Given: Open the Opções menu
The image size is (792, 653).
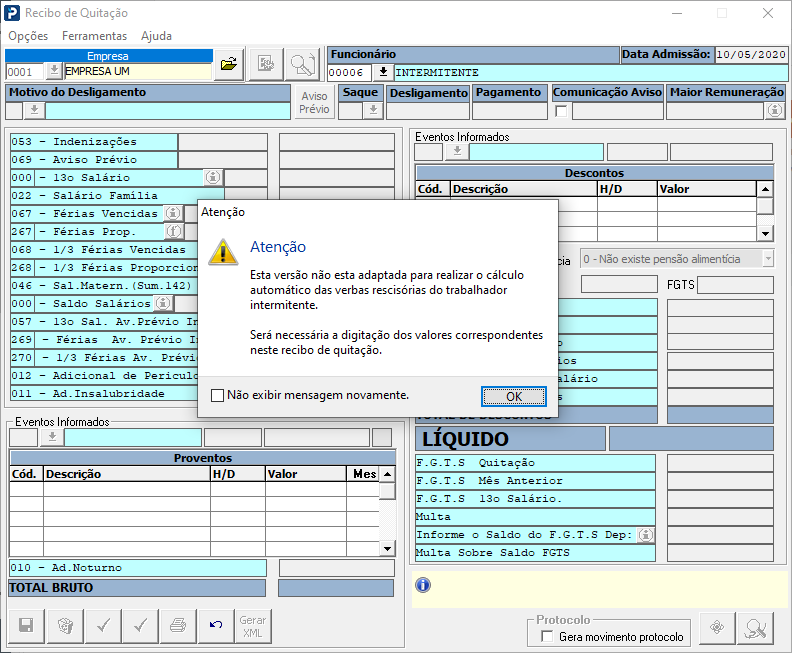Looking at the screenshot, I should pyautogui.click(x=28, y=36).
